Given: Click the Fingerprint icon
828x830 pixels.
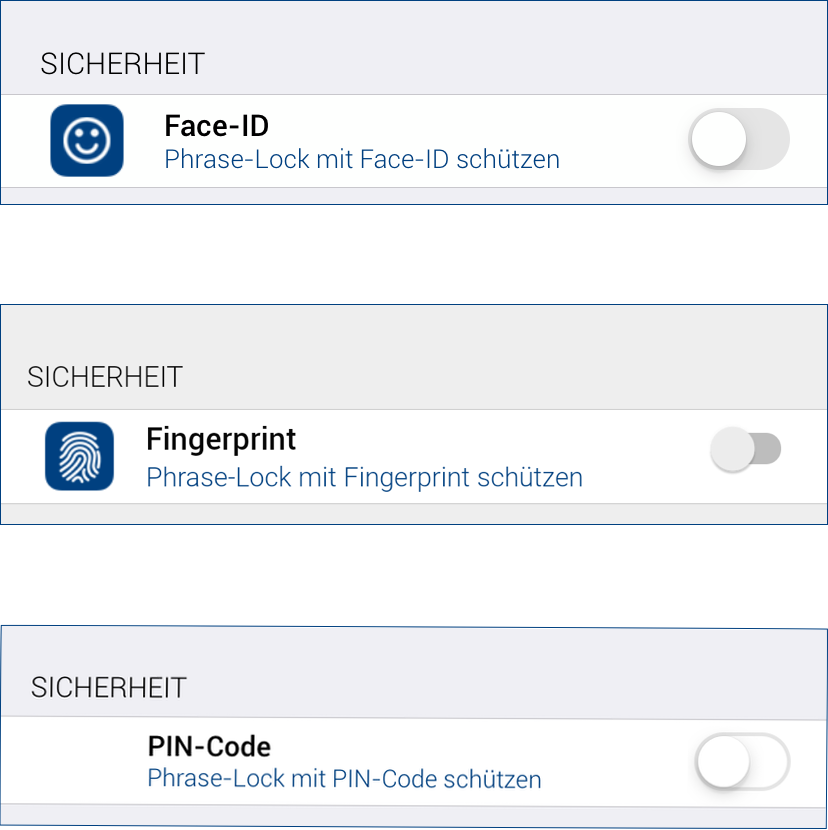Looking at the screenshot, I should click(x=80, y=456).
